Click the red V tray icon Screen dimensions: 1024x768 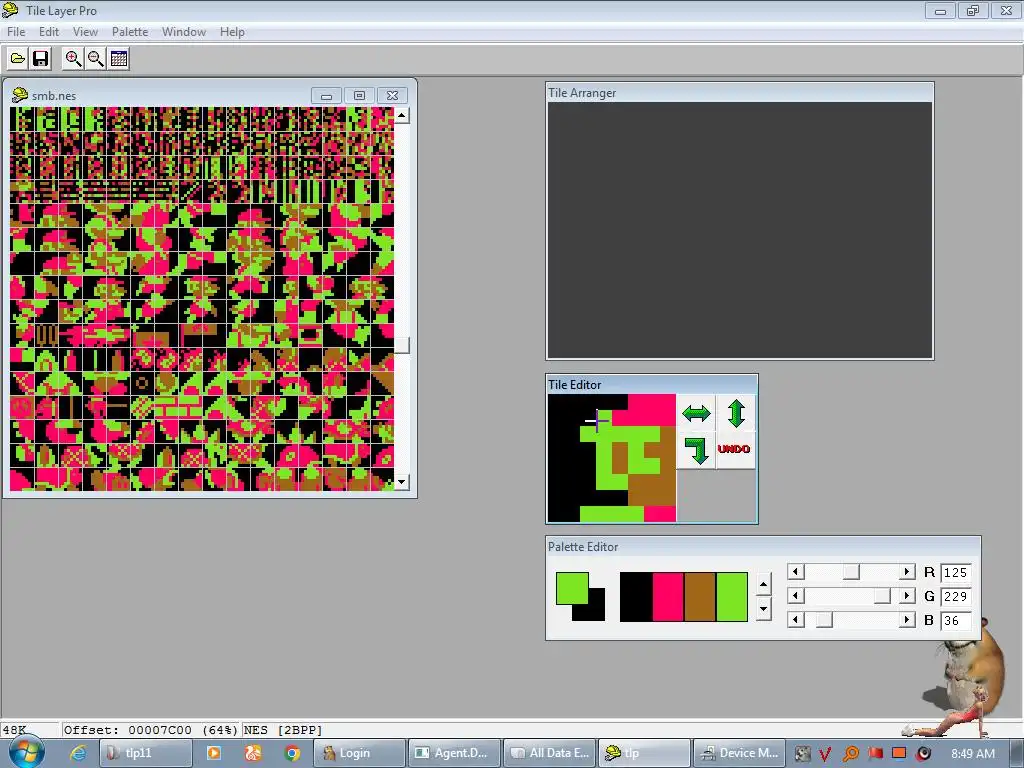click(825, 754)
